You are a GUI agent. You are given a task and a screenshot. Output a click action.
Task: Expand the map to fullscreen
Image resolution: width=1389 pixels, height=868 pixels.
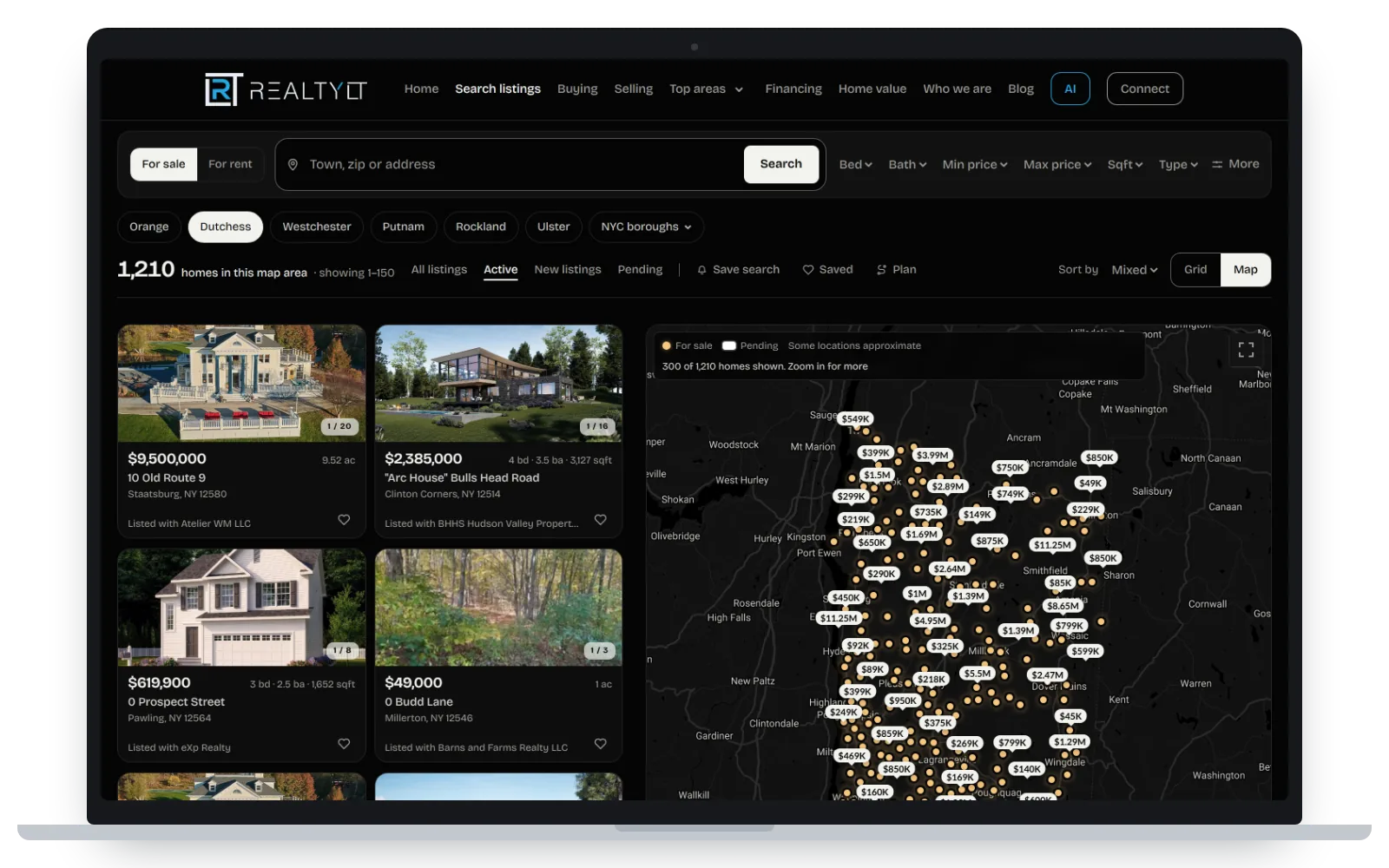pos(1246,350)
